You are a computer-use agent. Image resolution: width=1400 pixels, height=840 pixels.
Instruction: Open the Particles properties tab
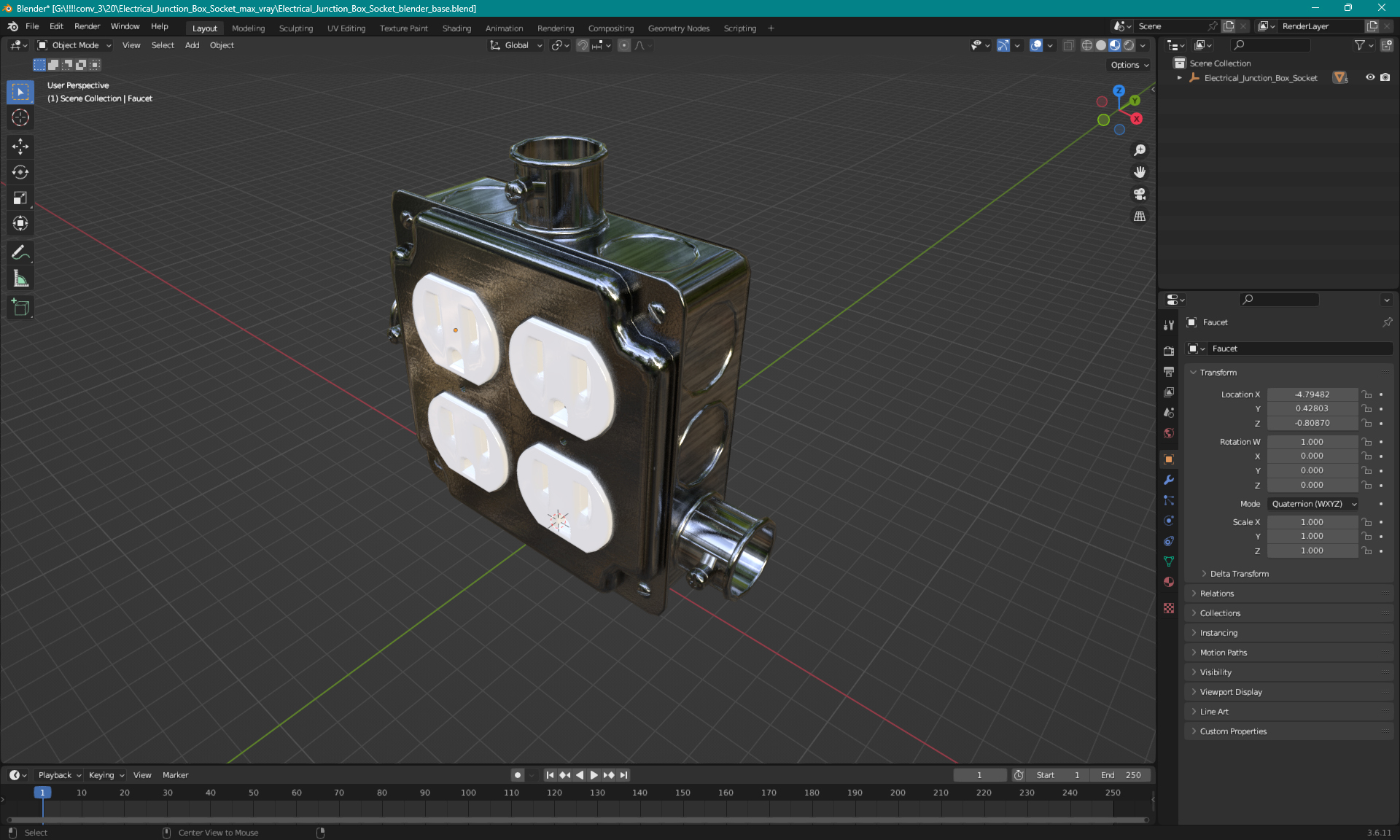tap(1169, 500)
